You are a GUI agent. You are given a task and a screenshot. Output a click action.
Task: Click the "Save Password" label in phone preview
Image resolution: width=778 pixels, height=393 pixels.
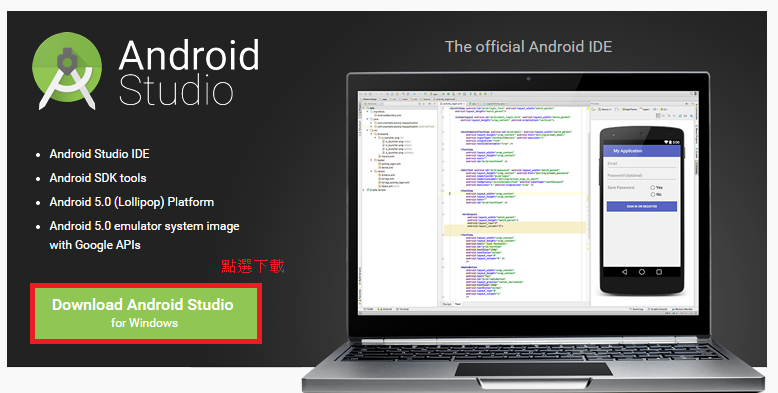[621, 188]
